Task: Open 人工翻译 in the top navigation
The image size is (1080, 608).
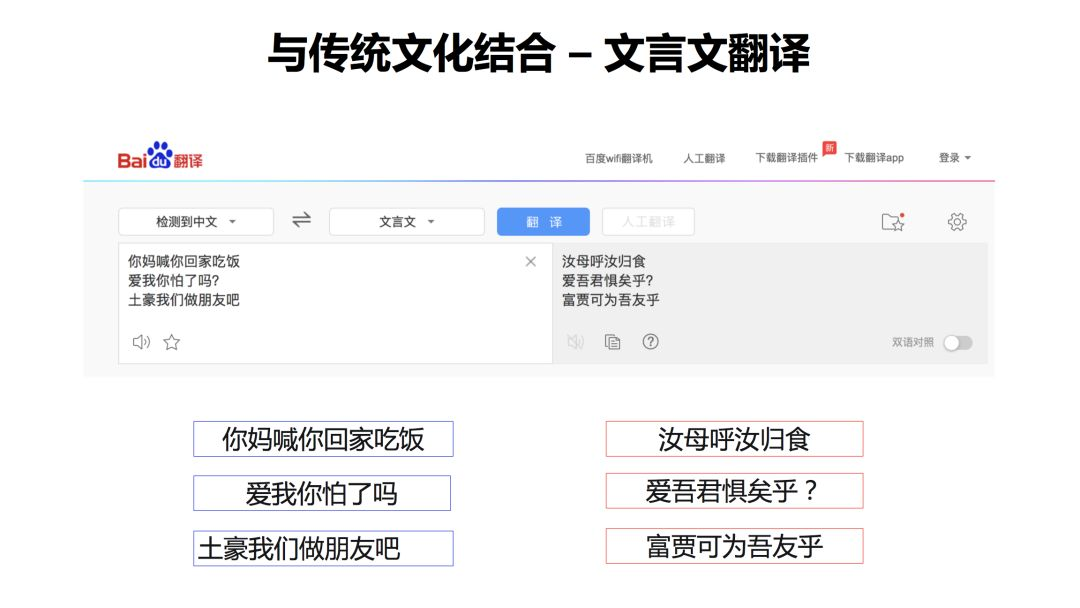Action: tap(704, 158)
